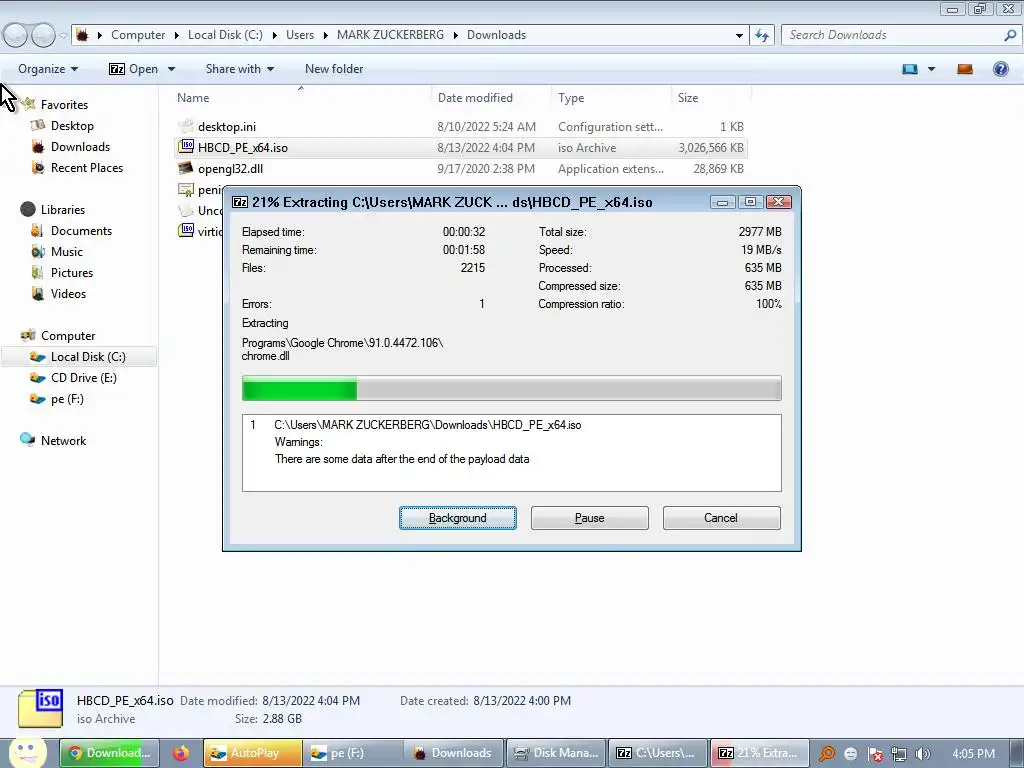Open the Organize menu
The width and height of the screenshot is (1024, 768).
[x=48, y=69]
